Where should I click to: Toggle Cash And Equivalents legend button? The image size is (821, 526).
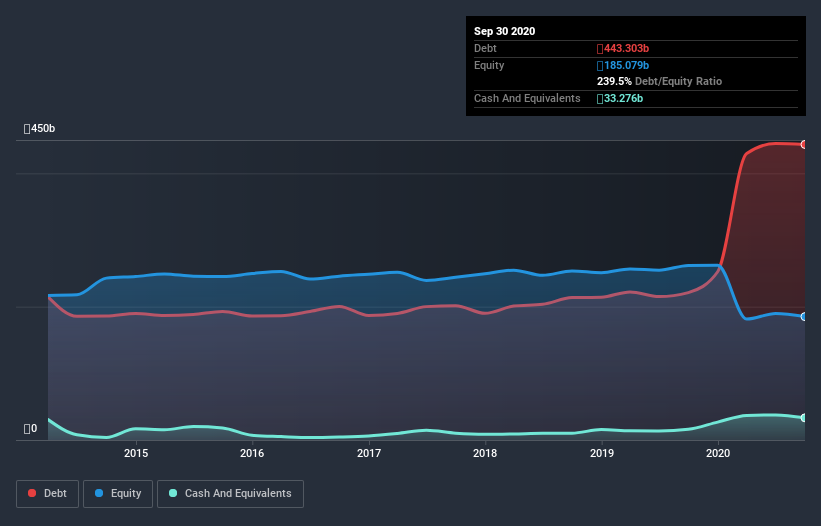(230, 494)
